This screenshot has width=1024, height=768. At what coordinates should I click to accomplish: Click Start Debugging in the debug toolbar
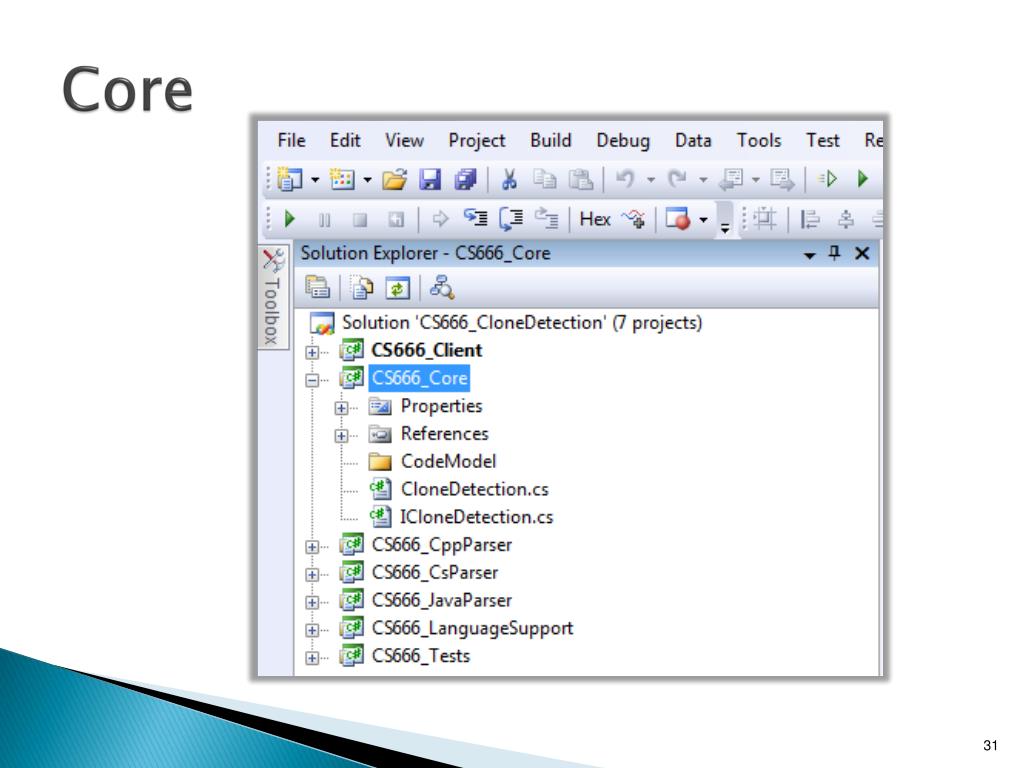tap(289, 219)
